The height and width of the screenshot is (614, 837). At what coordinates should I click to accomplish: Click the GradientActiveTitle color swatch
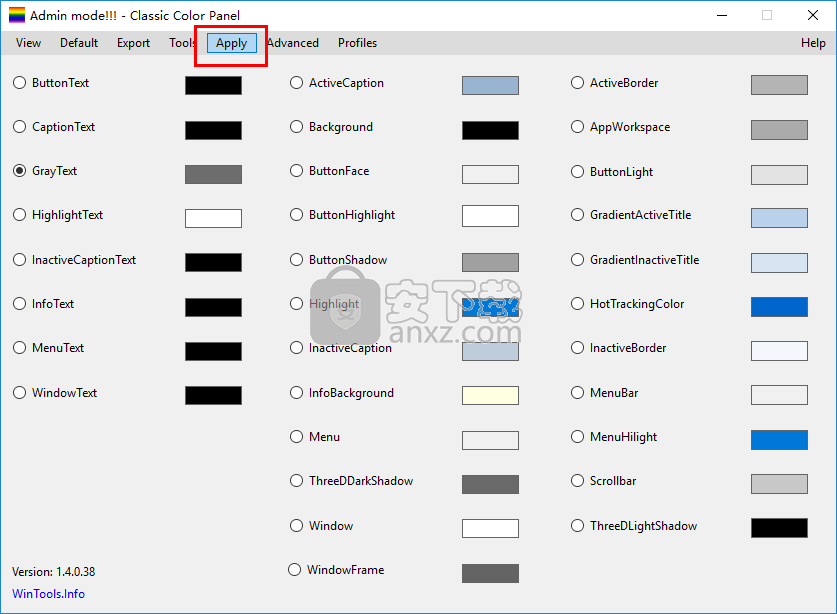(x=779, y=218)
